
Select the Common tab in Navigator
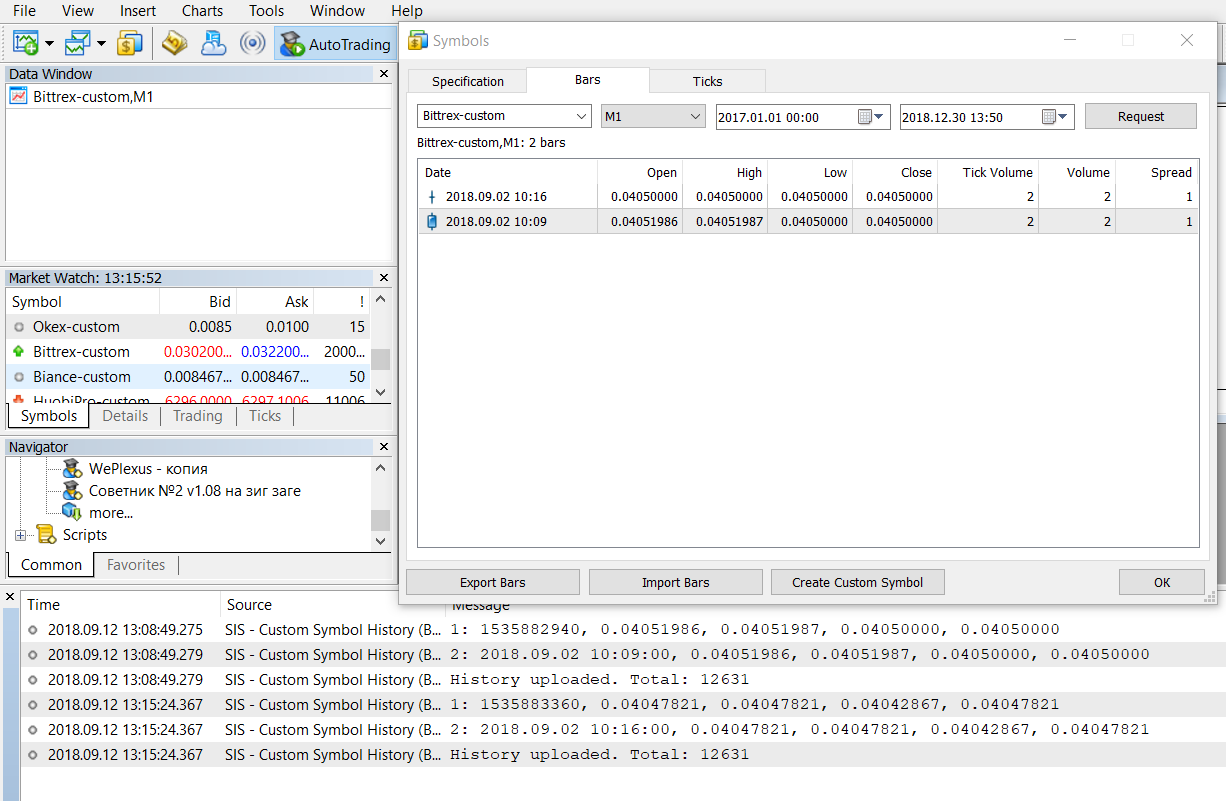[52, 565]
